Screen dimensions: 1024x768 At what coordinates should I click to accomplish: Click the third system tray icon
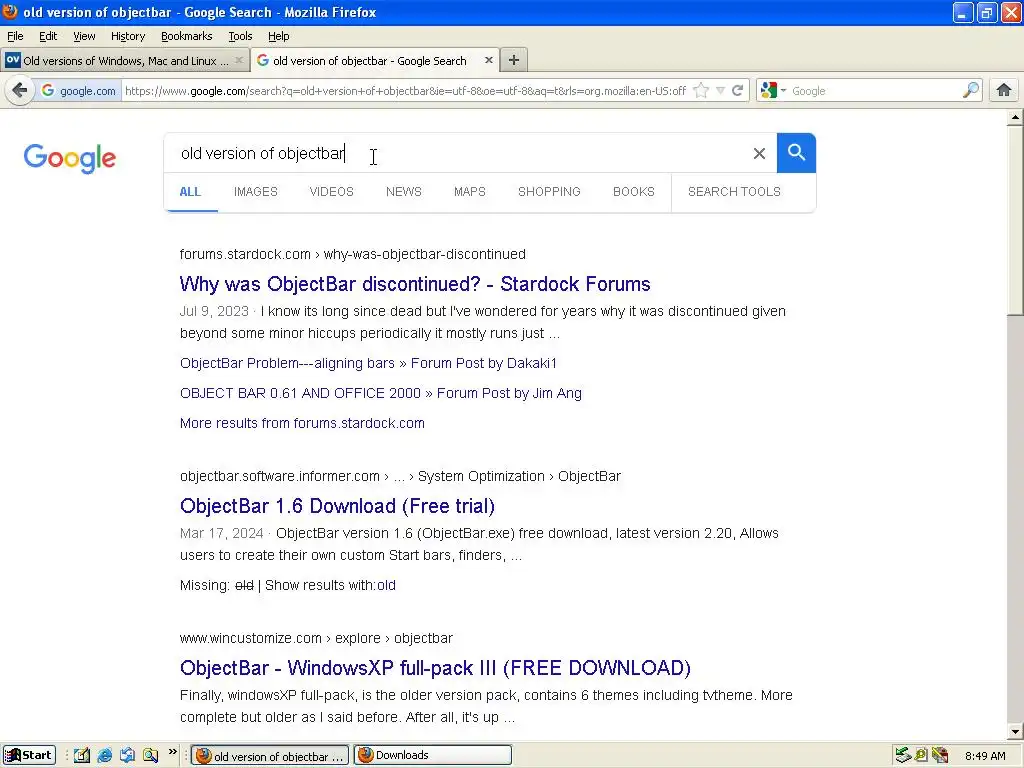pyautogui.click(x=940, y=755)
